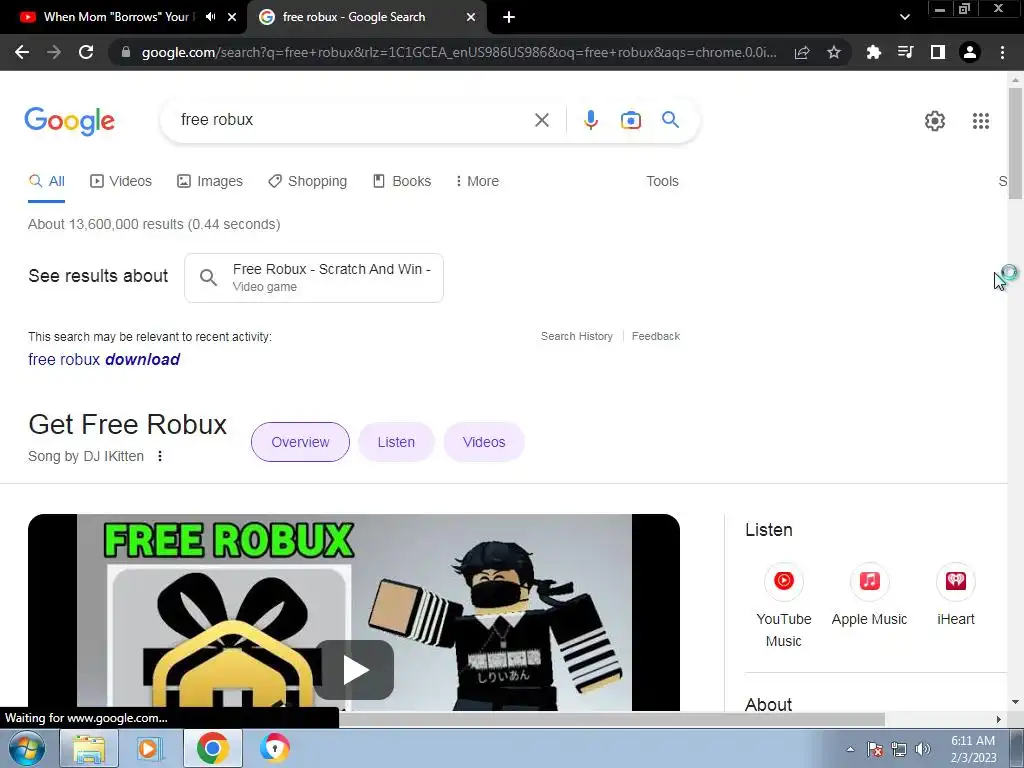Open the media control icon
Viewport: 1024px width, 768px height.
(905, 52)
